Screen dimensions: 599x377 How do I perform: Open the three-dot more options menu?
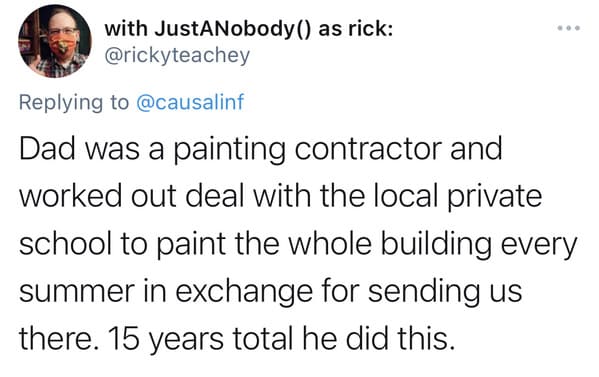click(569, 28)
